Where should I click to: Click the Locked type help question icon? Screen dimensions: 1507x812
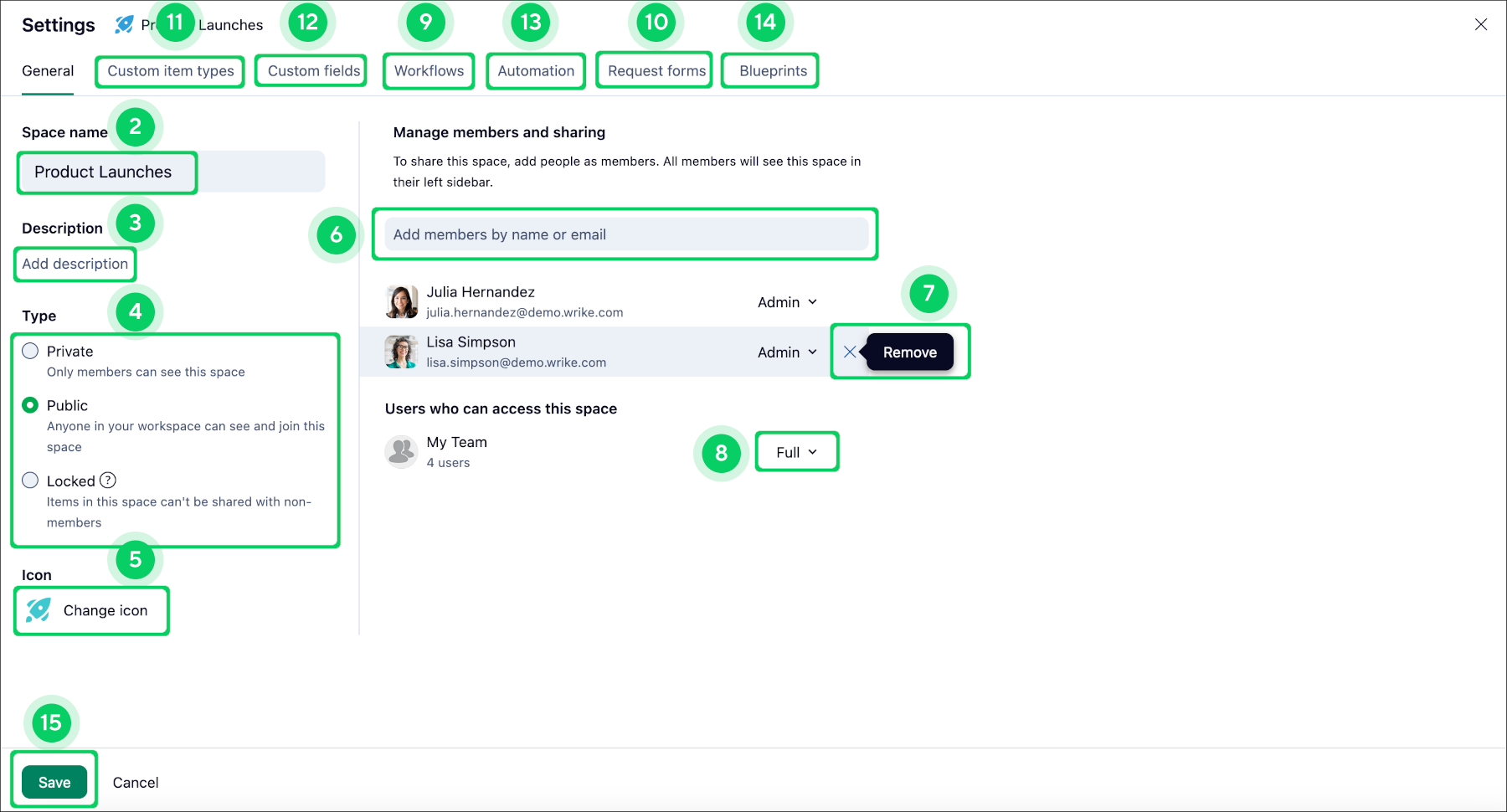108,481
